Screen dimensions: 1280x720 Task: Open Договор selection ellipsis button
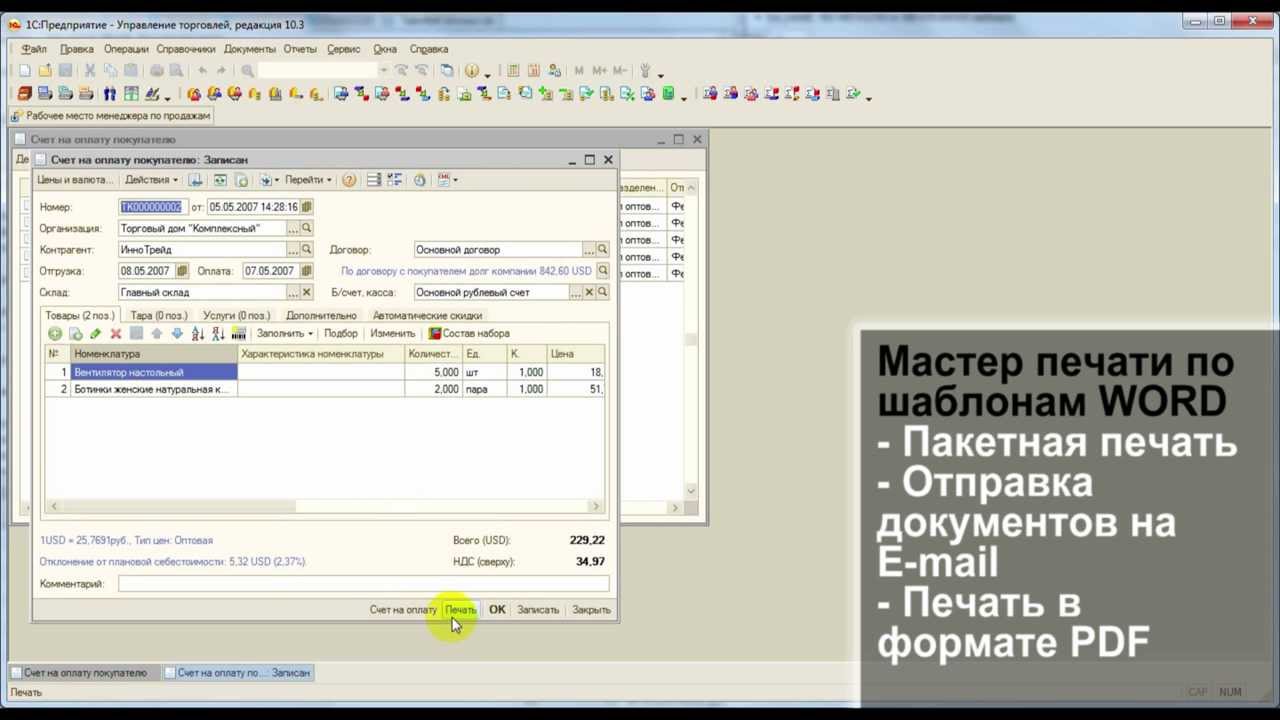pos(589,250)
